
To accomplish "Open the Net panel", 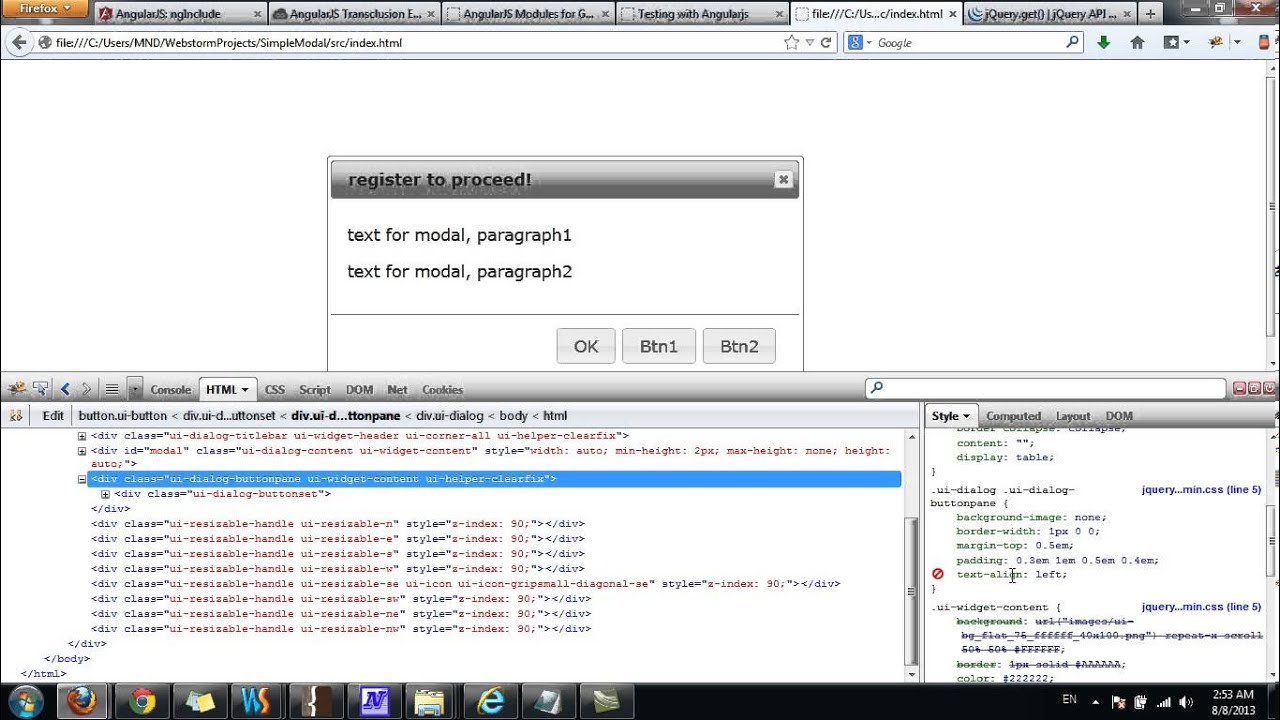I will pos(397,390).
